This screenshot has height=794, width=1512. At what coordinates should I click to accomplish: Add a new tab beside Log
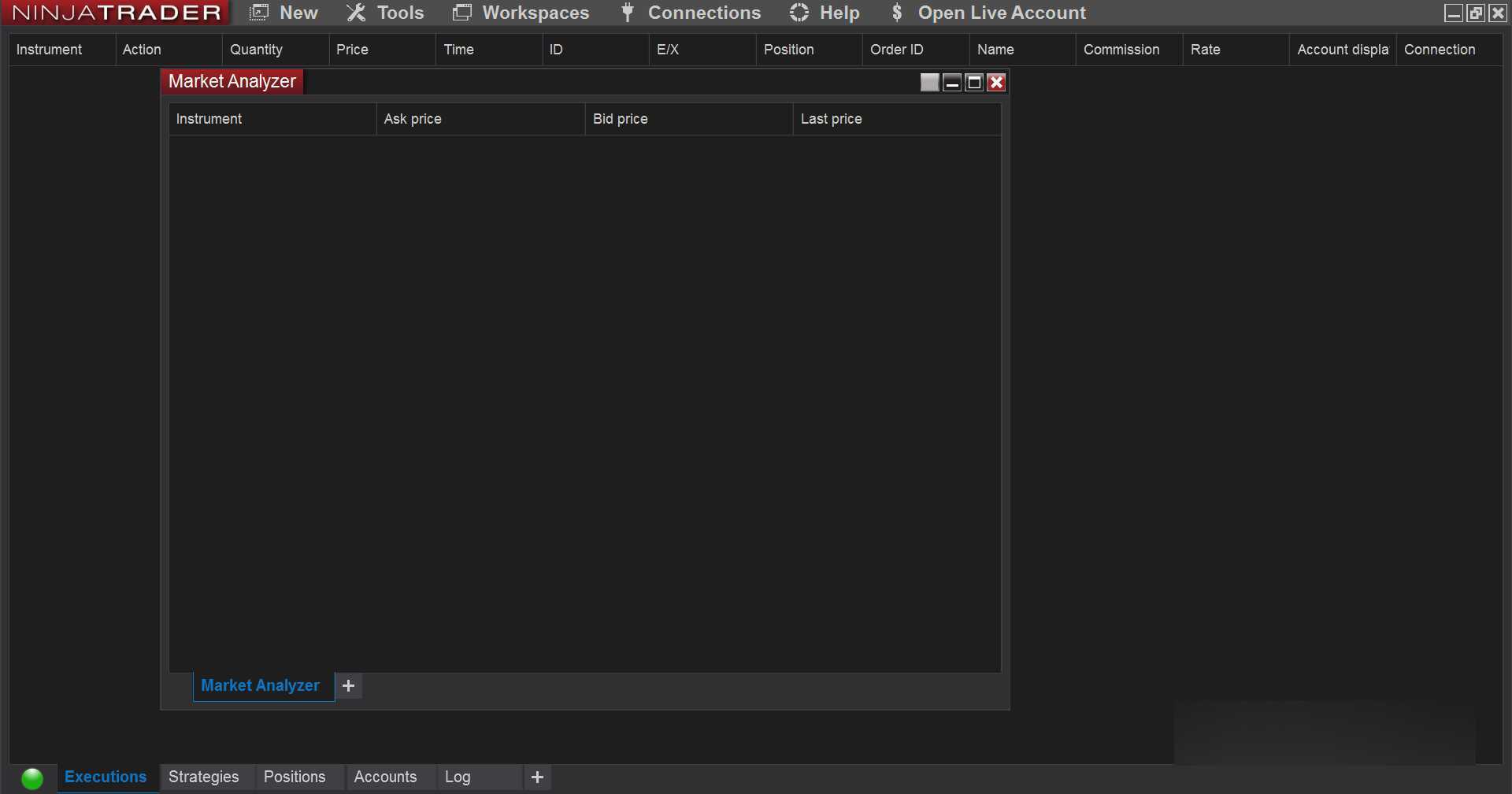537,777
